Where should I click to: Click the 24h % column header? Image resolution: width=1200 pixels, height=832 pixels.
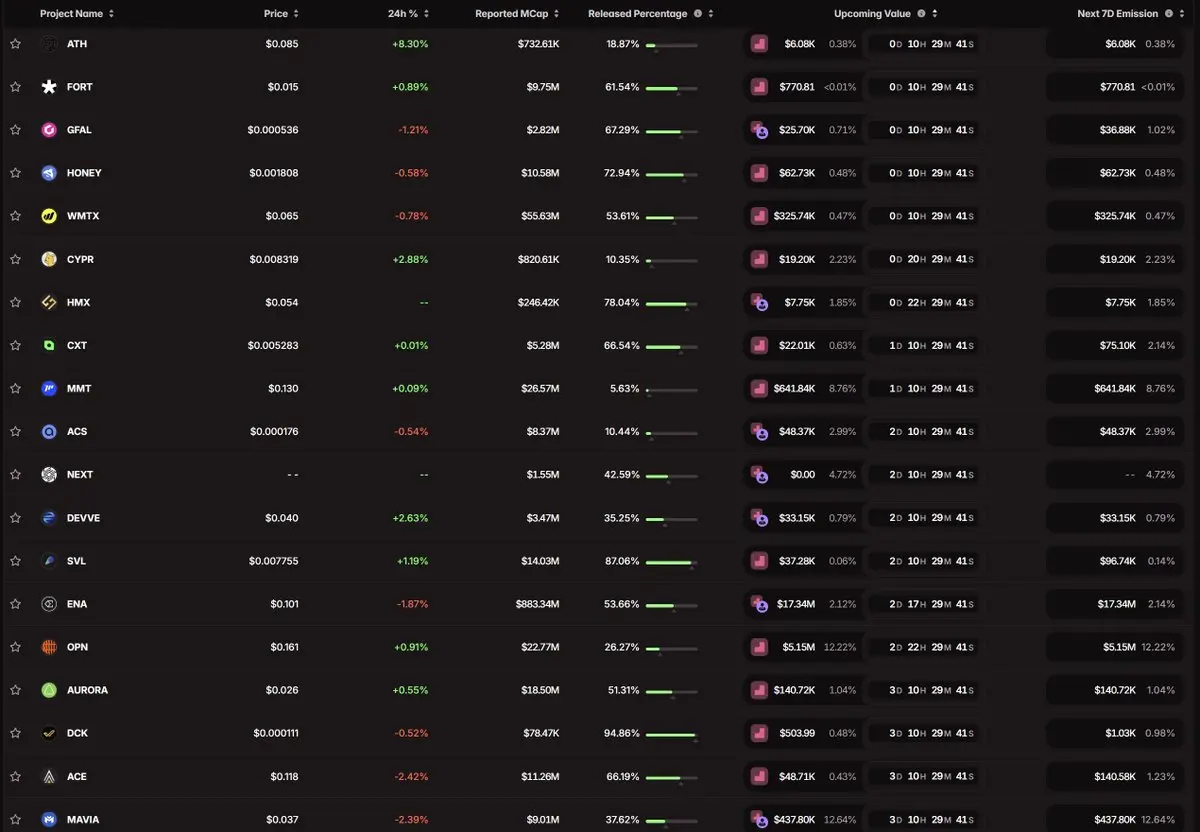pyautogui.click(x=403, y=14)
